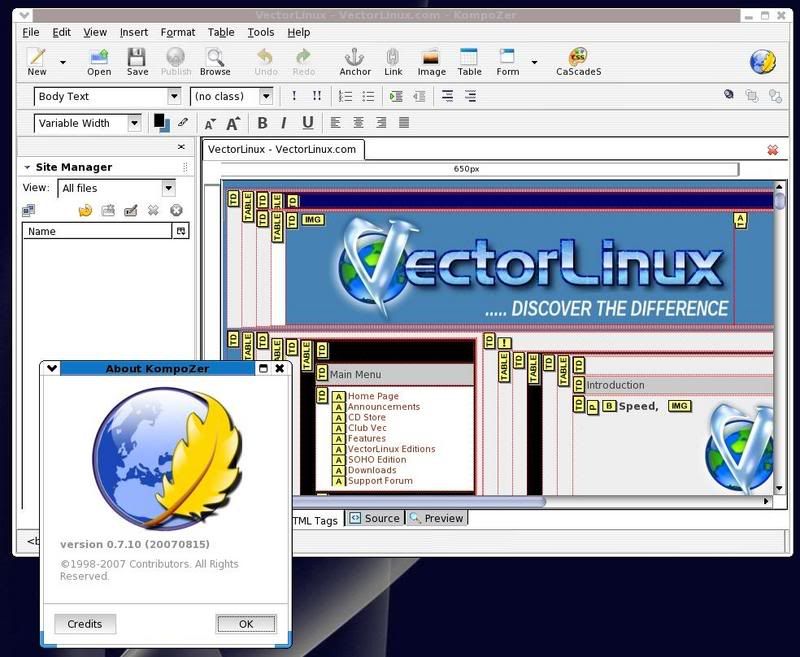Open the View menu
Viewport: 800px width, 657px height.
pos(95,32)
